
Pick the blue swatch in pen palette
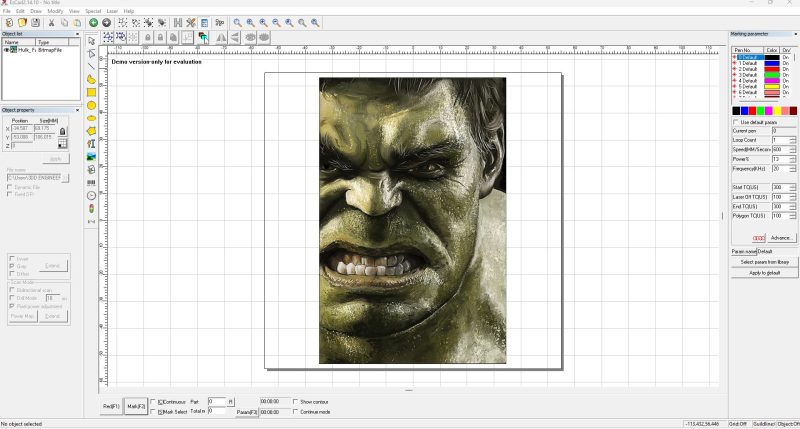point(744,111)
